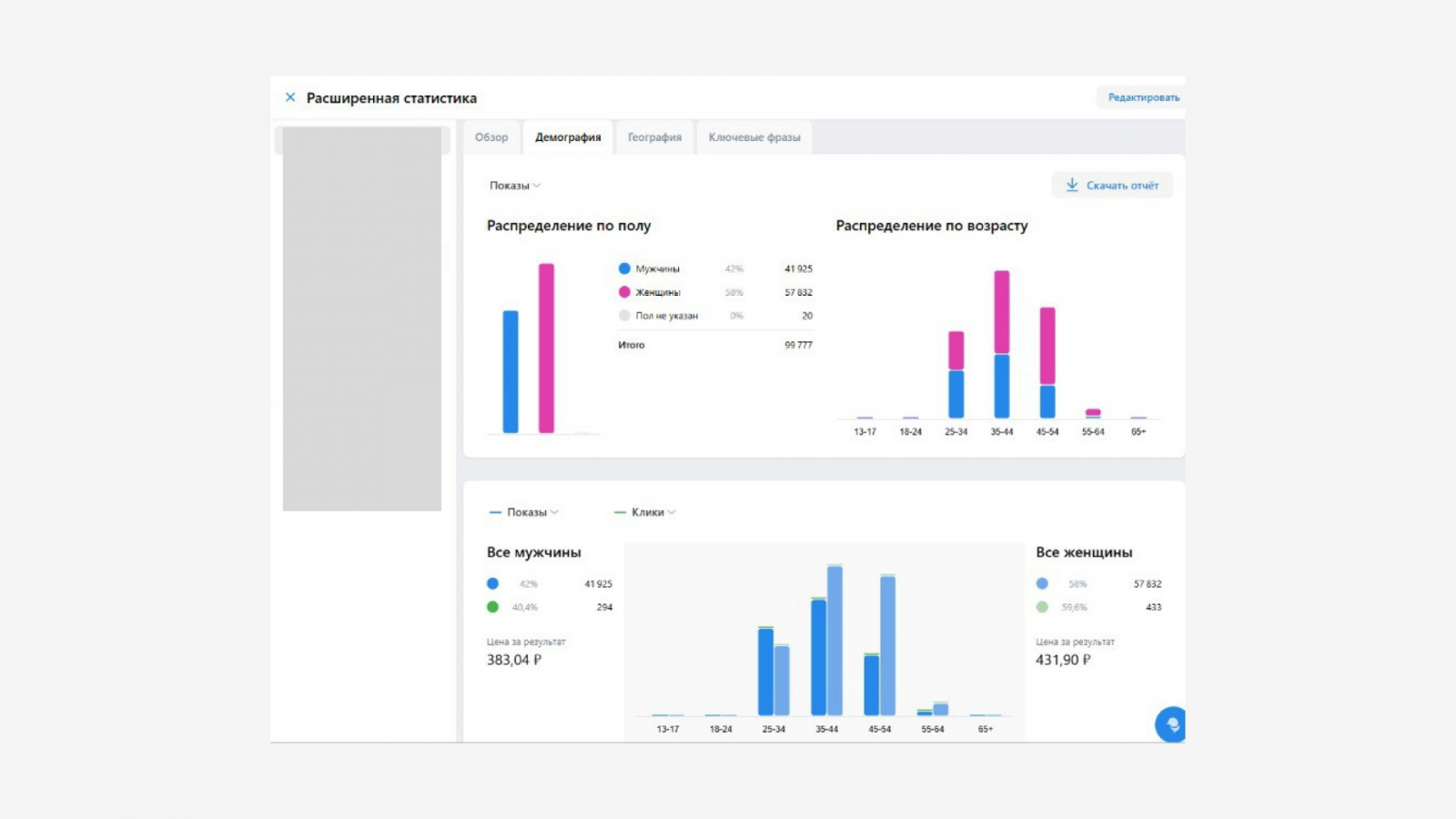Select the Демография tab
The height and width of the screenshot is (819, 1456).
(x=568, y=137)
